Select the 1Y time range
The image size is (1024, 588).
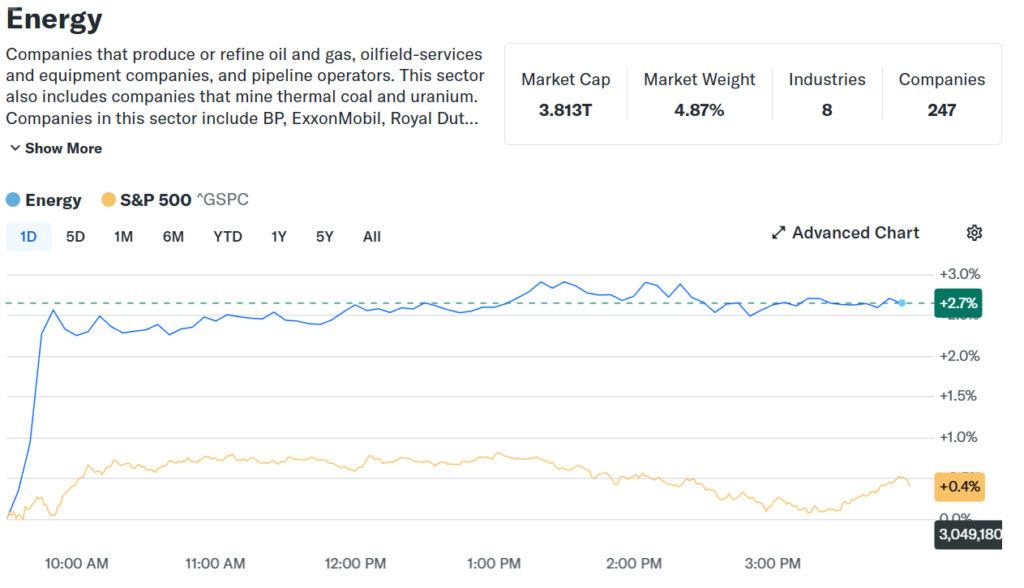click(x=278, y=237)
